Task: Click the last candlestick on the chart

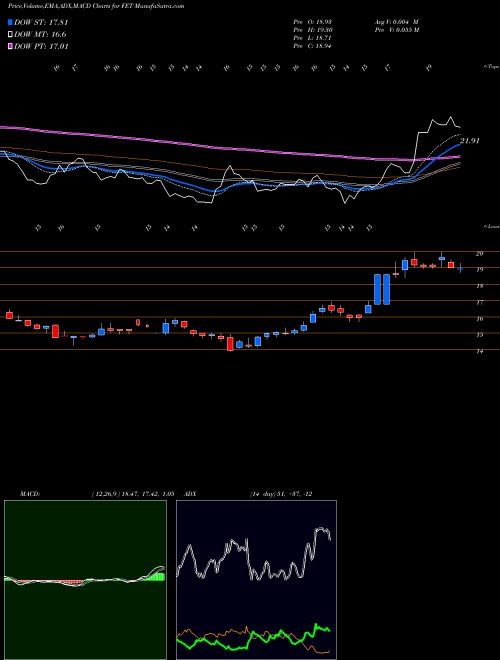Action: tap(460, 268)
